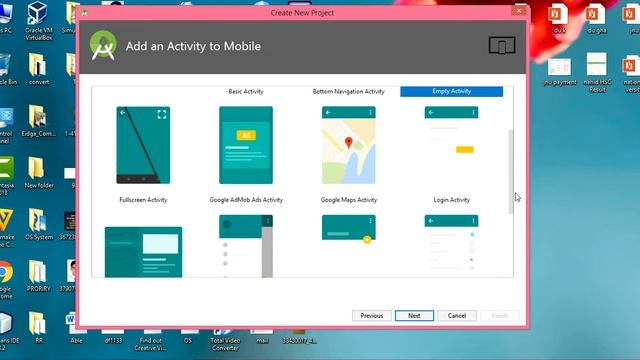Select the OS System desktop icon
Screen dimensions: 640x360
coord(39,224)
